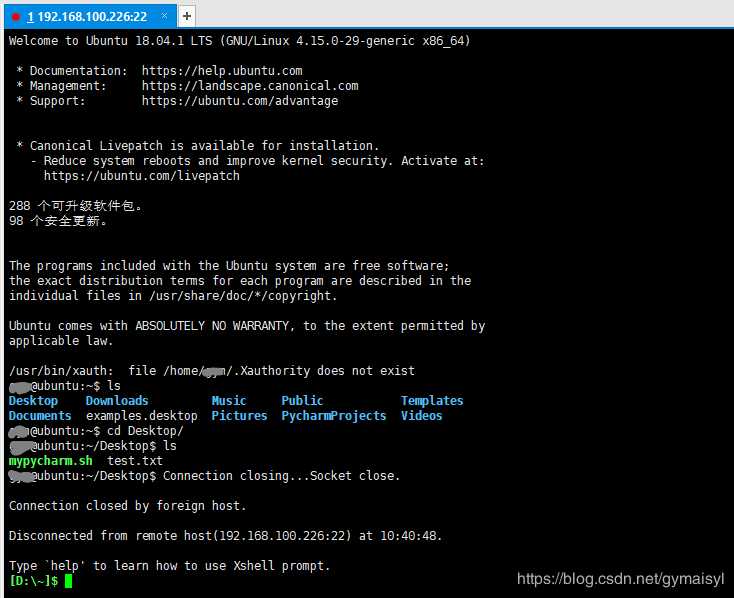The height and width of the screenshot is (598, 734).
Task: Click the https://landscape.canonical.com URL
Action: pyautogui.click(x=250, y=86)
